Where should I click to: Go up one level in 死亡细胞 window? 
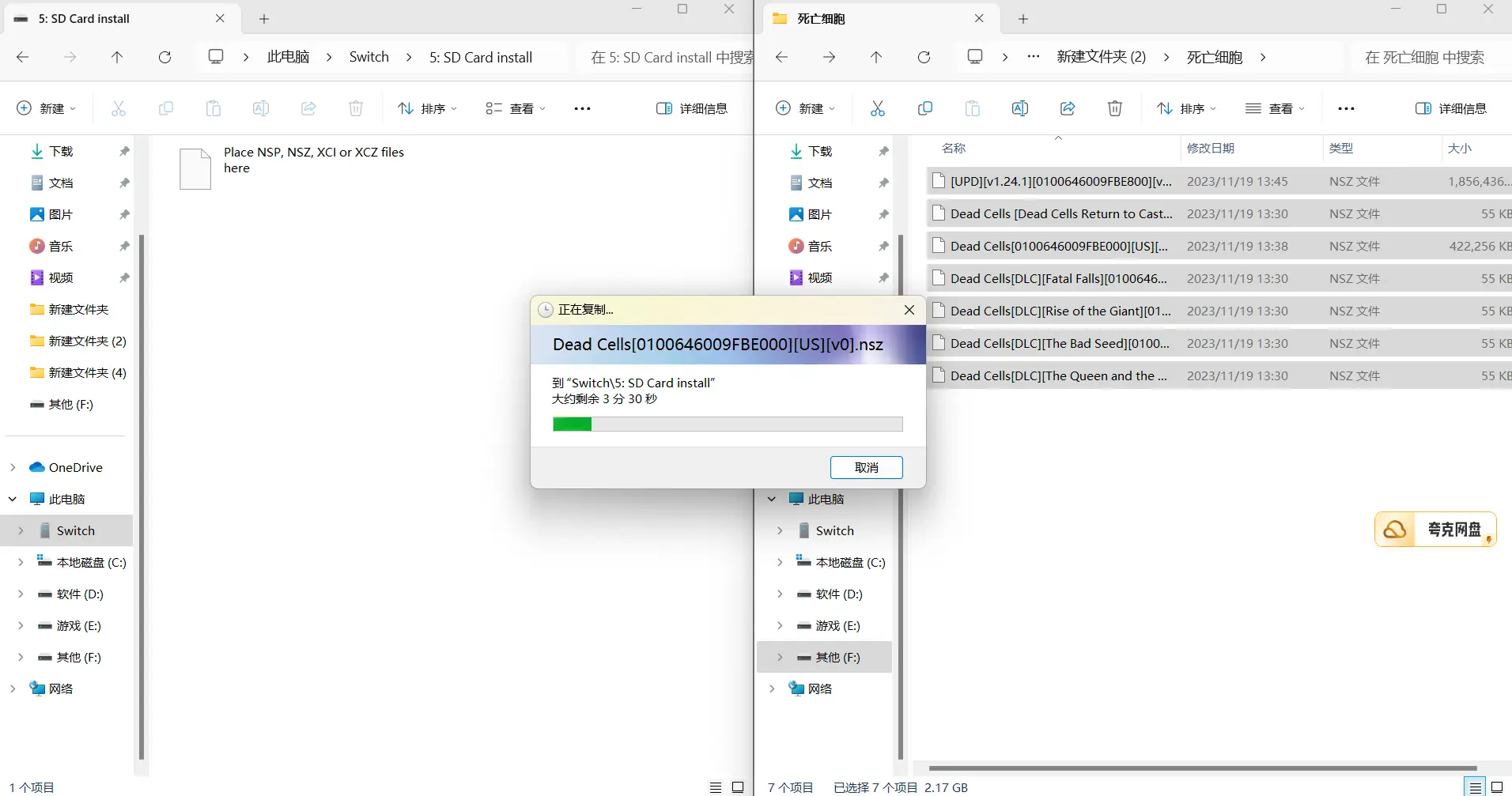[x=875, y=57]
